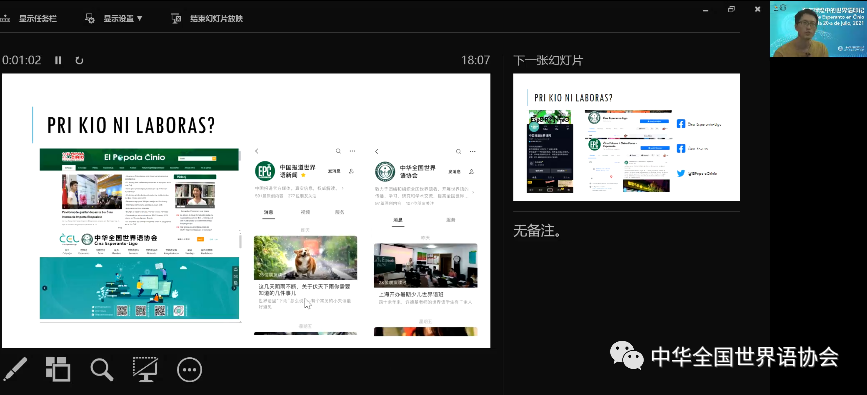
Task: Click the next slide preview thumbnail
Action: pyautogui.click(x=626, y=137)
